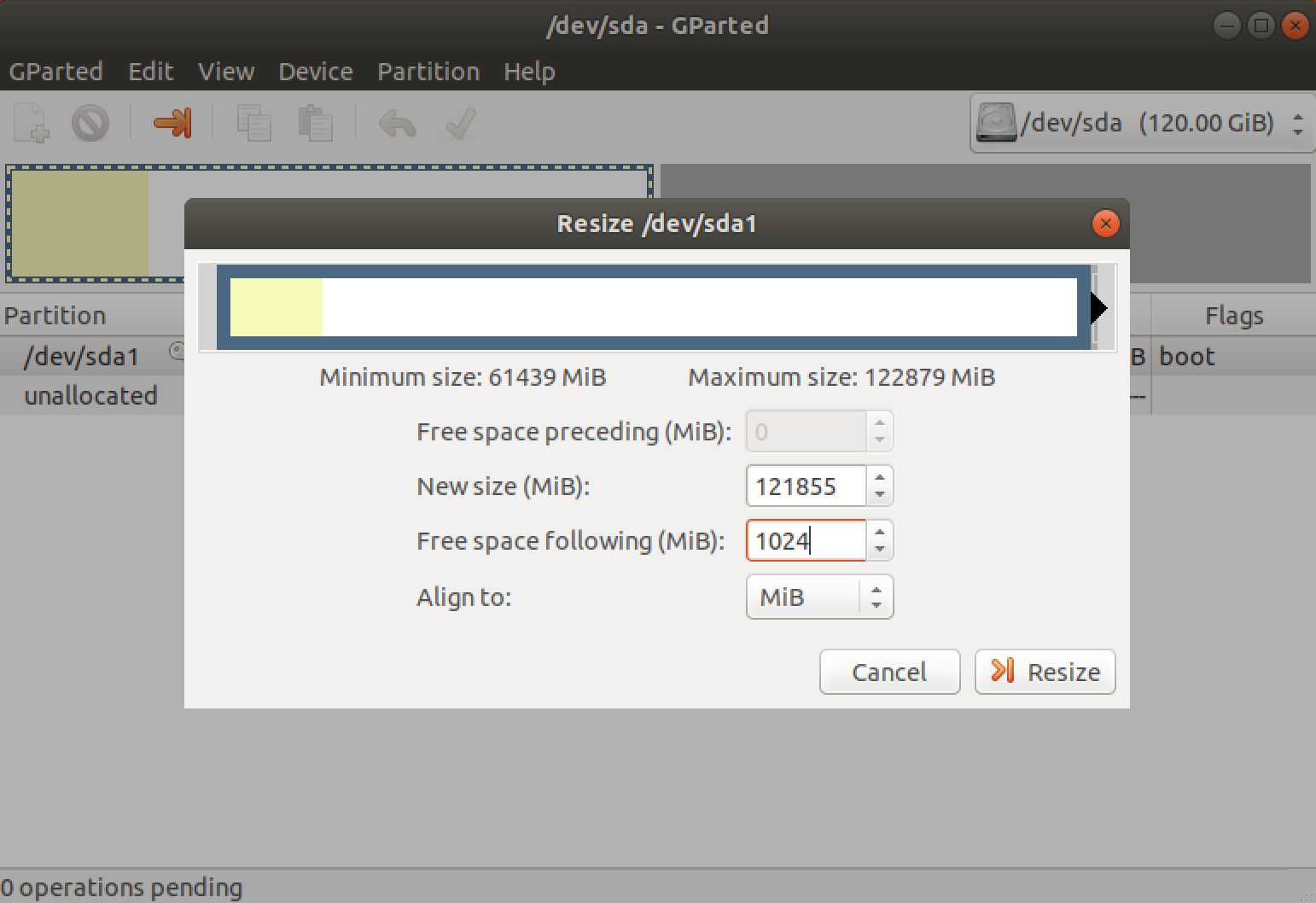Open the Help menu
The image size is (1316, 903).
[529, 71]
